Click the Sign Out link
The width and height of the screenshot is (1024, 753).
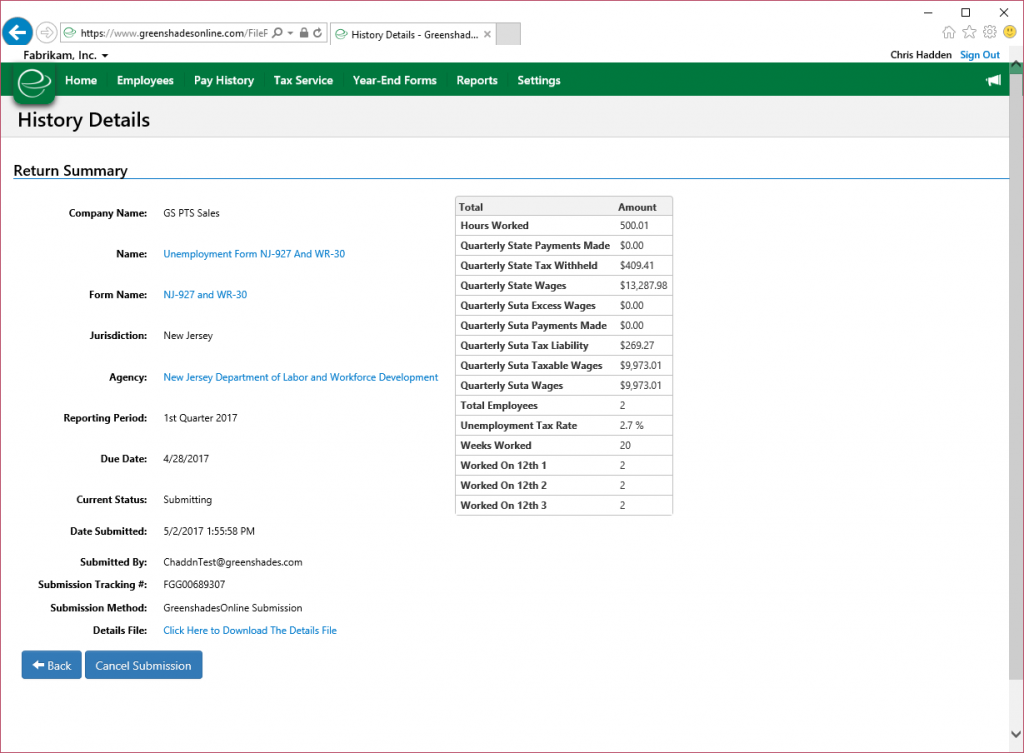click(x=980, y=55)
